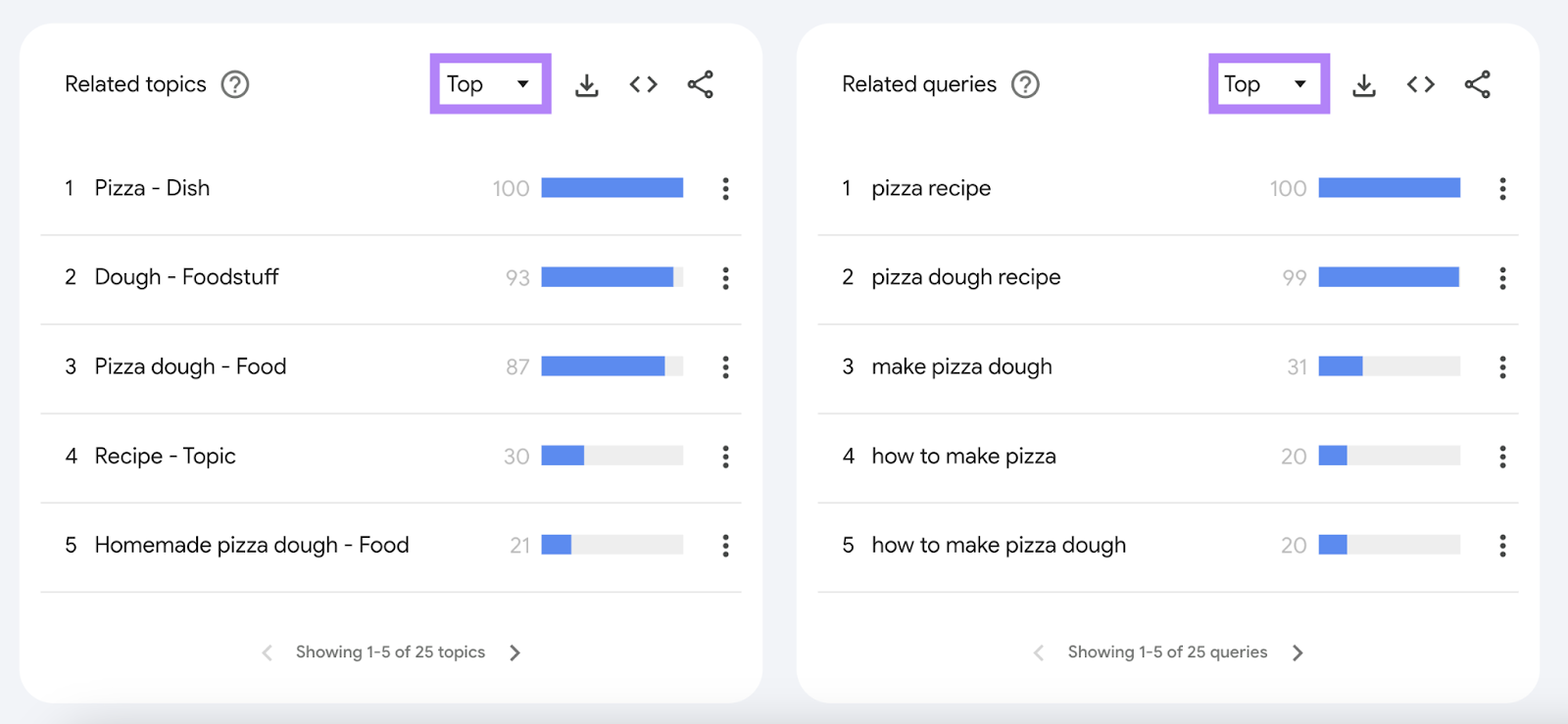Open options menu for Homemade pizza dough - Food
The width and height of the screenshot is (1568, 724).
[x=725, y=546]
